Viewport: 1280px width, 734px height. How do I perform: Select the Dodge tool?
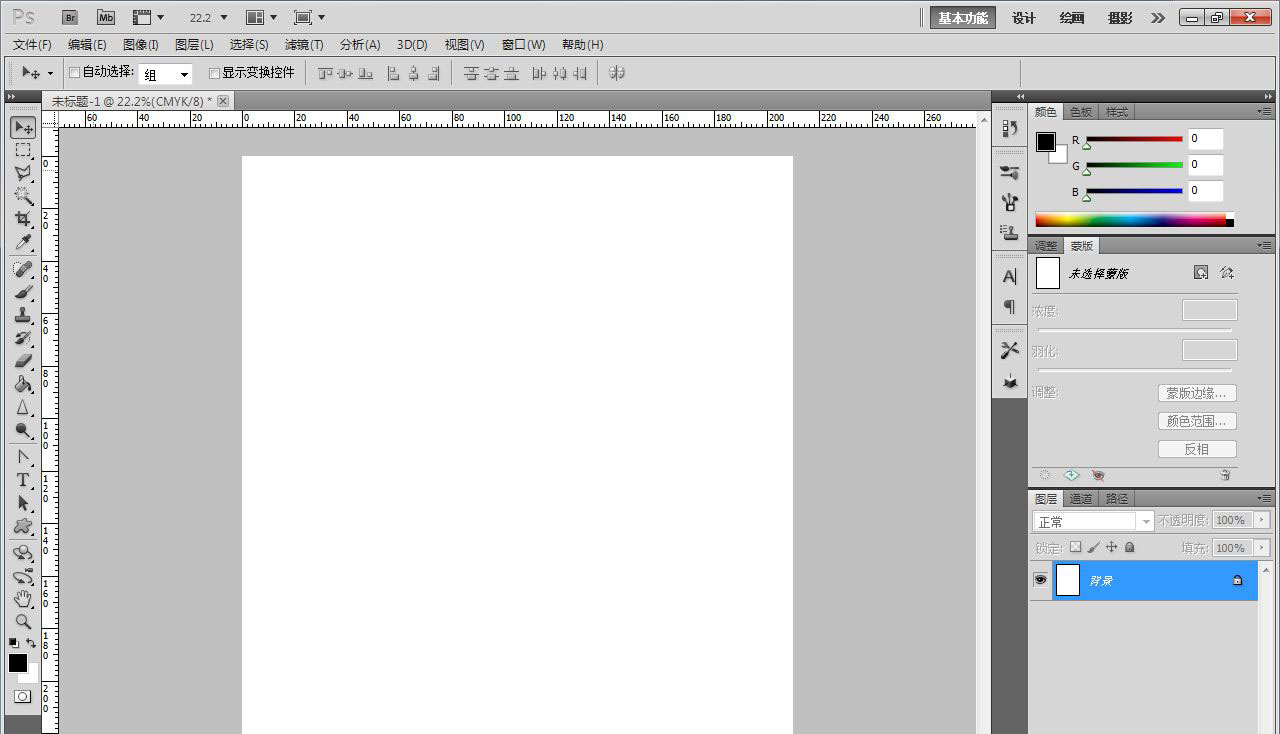pyautogui.click(x=23, y=430)
